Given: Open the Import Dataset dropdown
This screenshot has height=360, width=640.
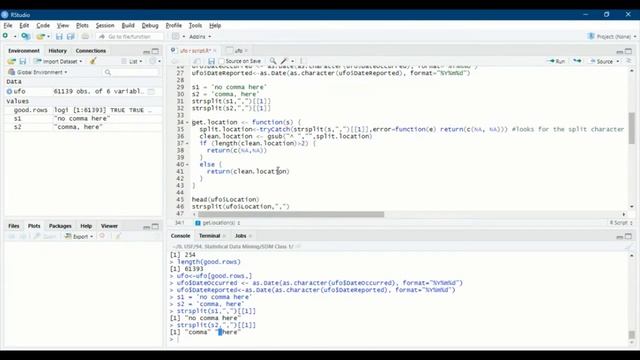Looking at the screenshot, I should [58, 61].
